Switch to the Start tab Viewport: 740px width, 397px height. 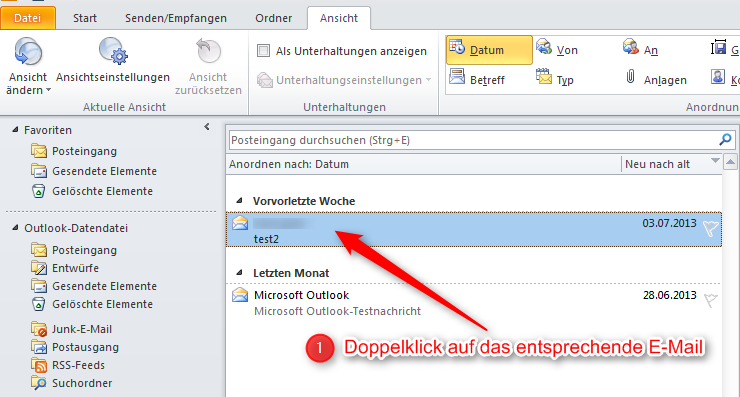pyautogui.click(x=85, y=18)
